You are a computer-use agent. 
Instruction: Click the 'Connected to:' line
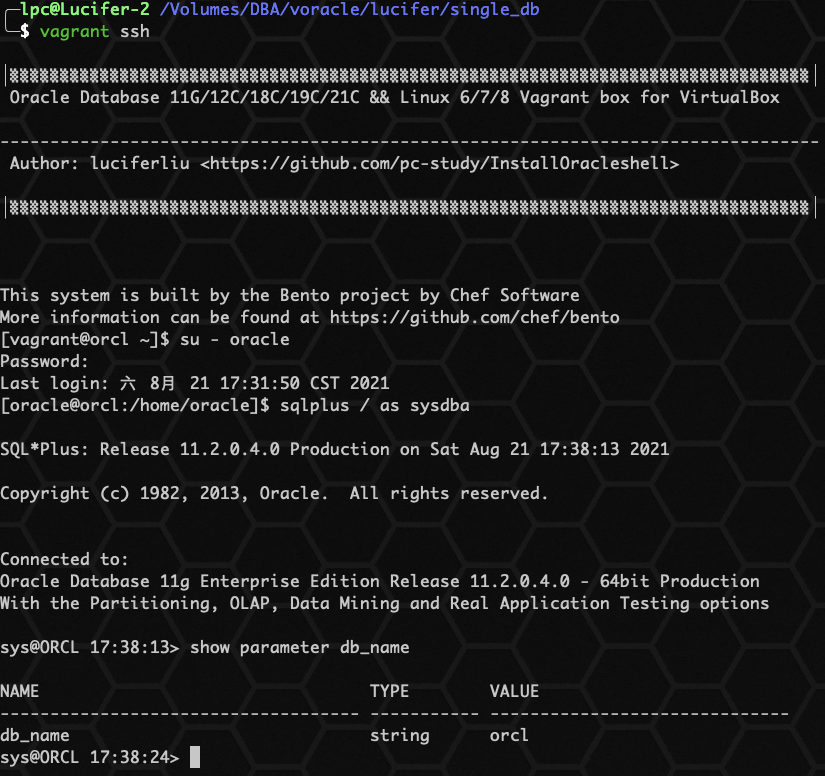[x=64, y=559]
